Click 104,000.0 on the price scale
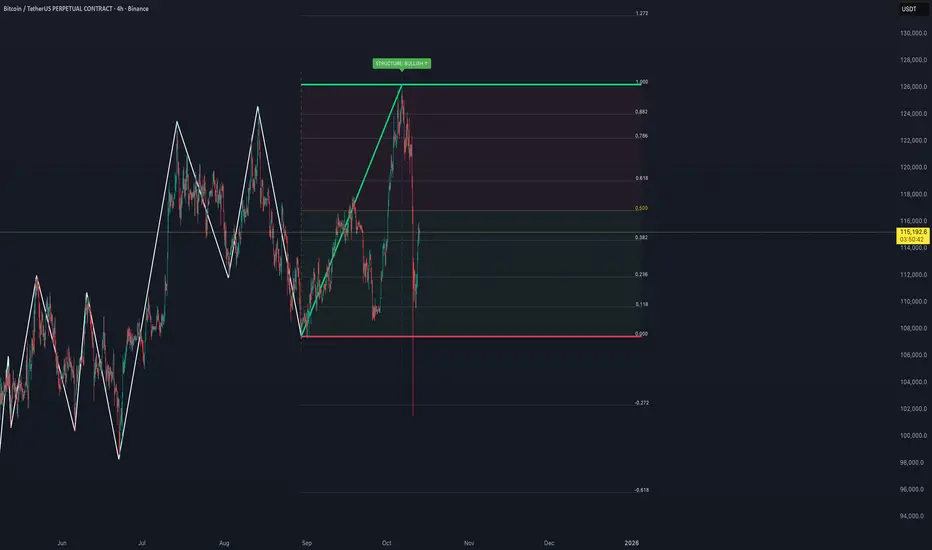Image resolution: width=932 pixels, height=550 pixels. (x=914, y=382)
